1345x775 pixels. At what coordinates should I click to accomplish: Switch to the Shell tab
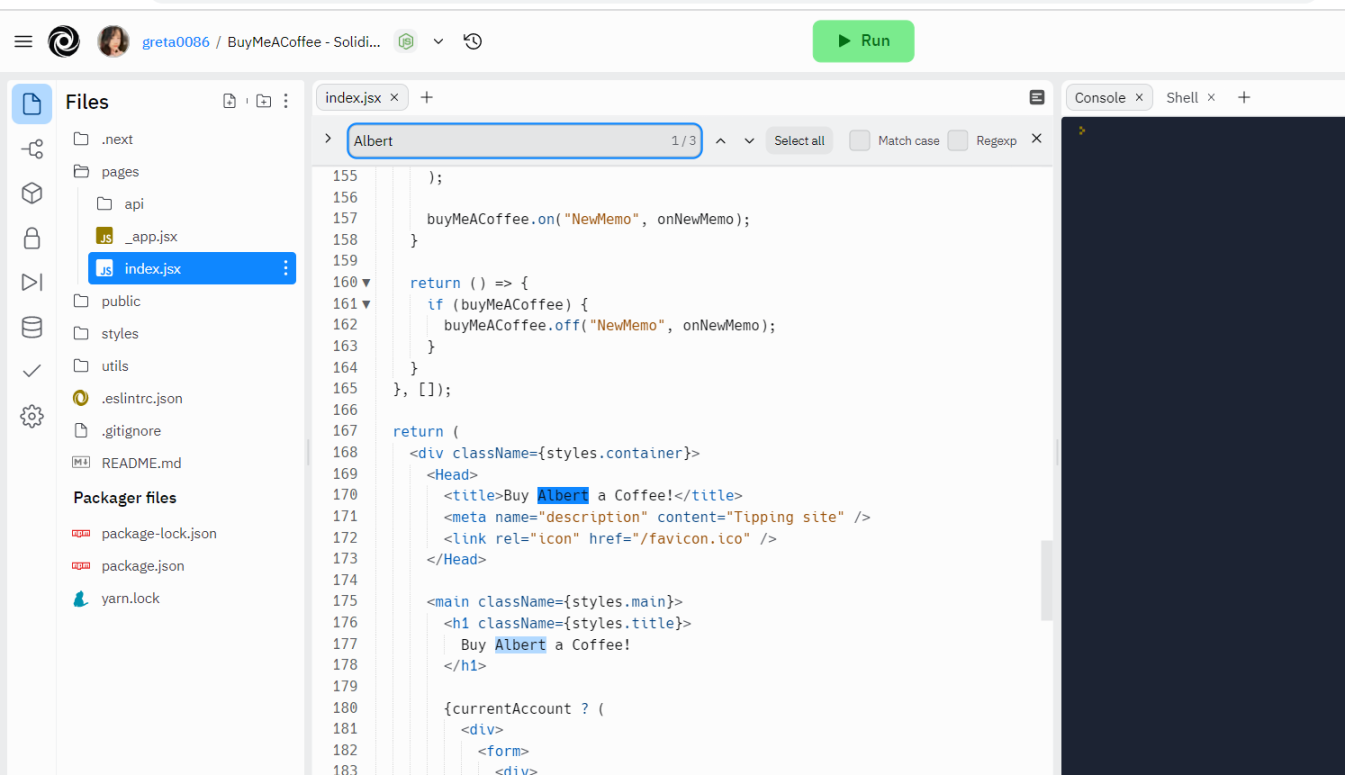1182,97
